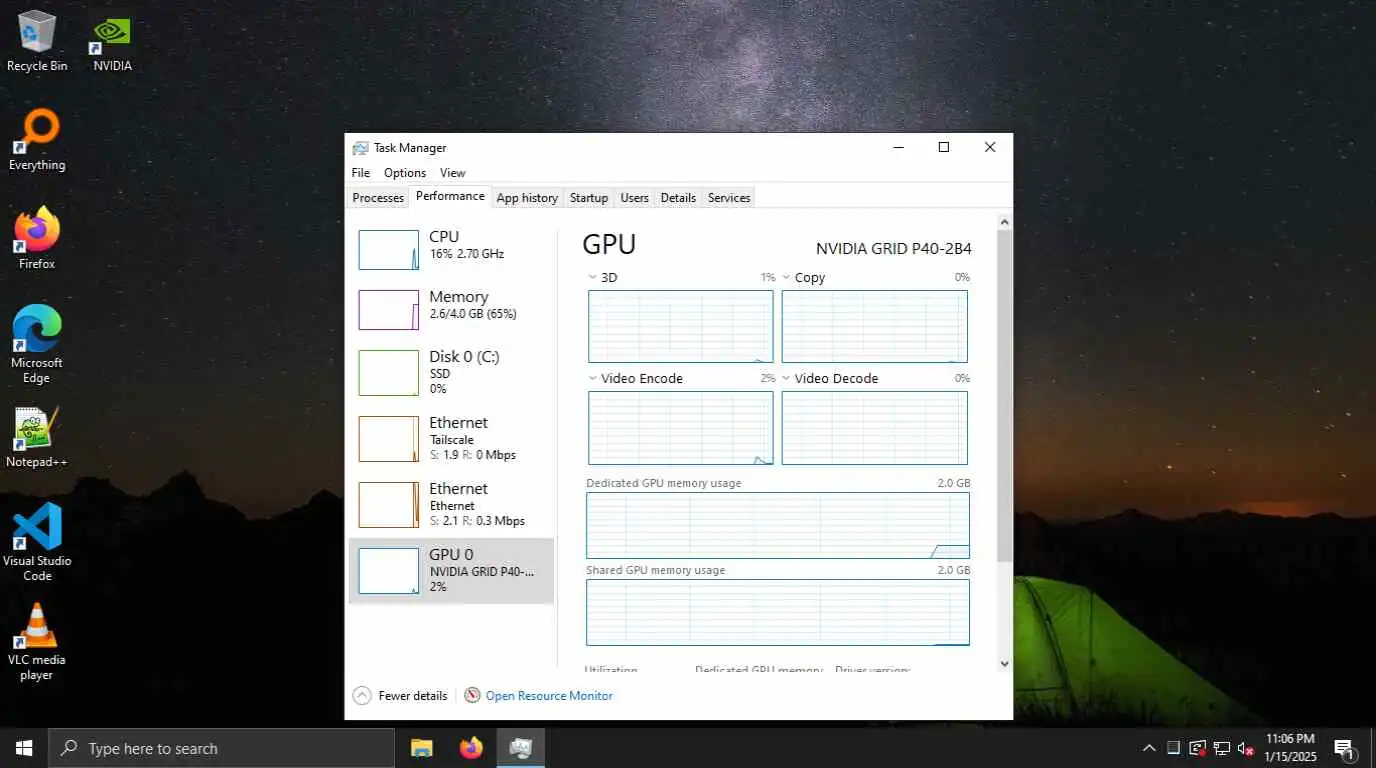Open the notification center icon
Viewport: 1376px width, 768px height.
(1345, 748)
